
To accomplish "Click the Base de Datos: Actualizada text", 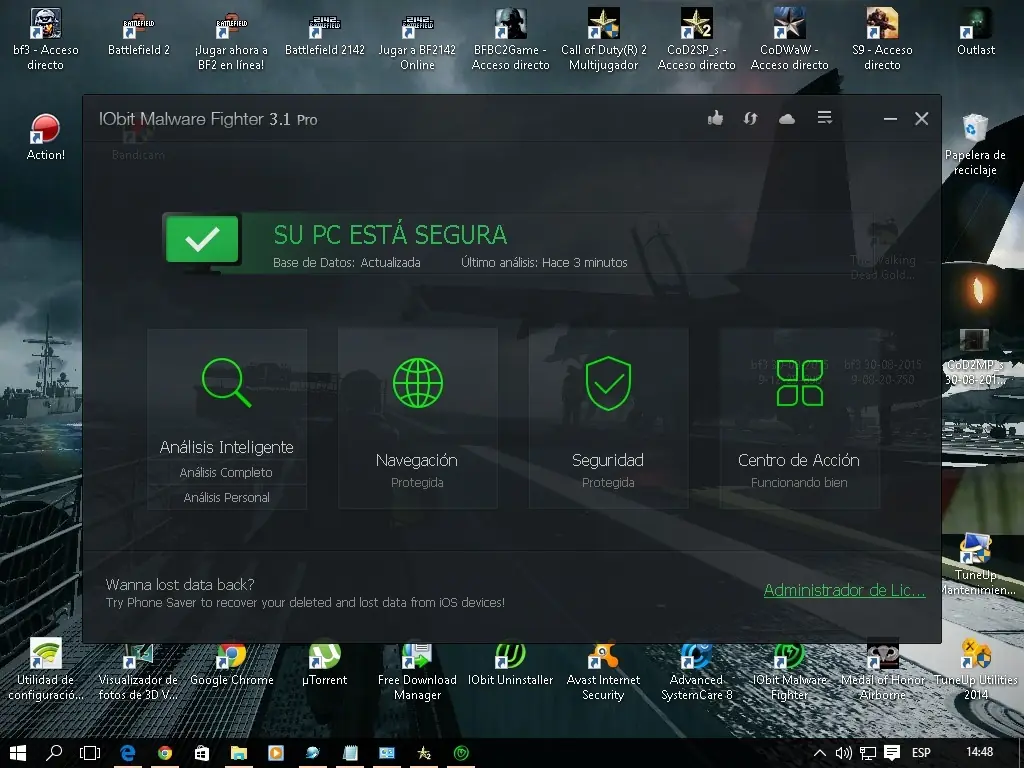I will 347,263.
